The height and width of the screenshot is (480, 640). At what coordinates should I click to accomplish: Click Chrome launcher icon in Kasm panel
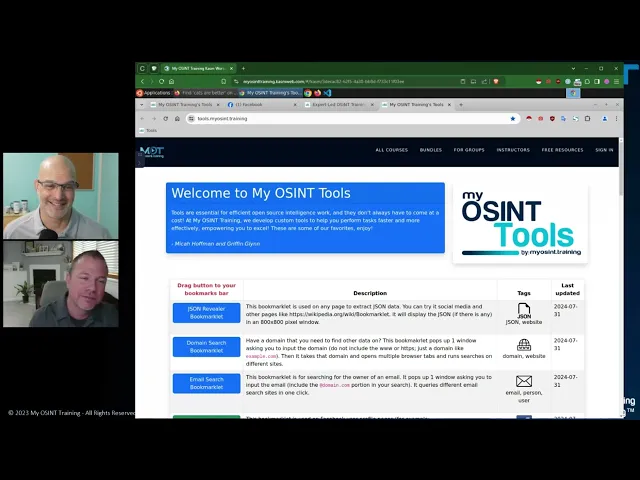[x=308, y=93]
